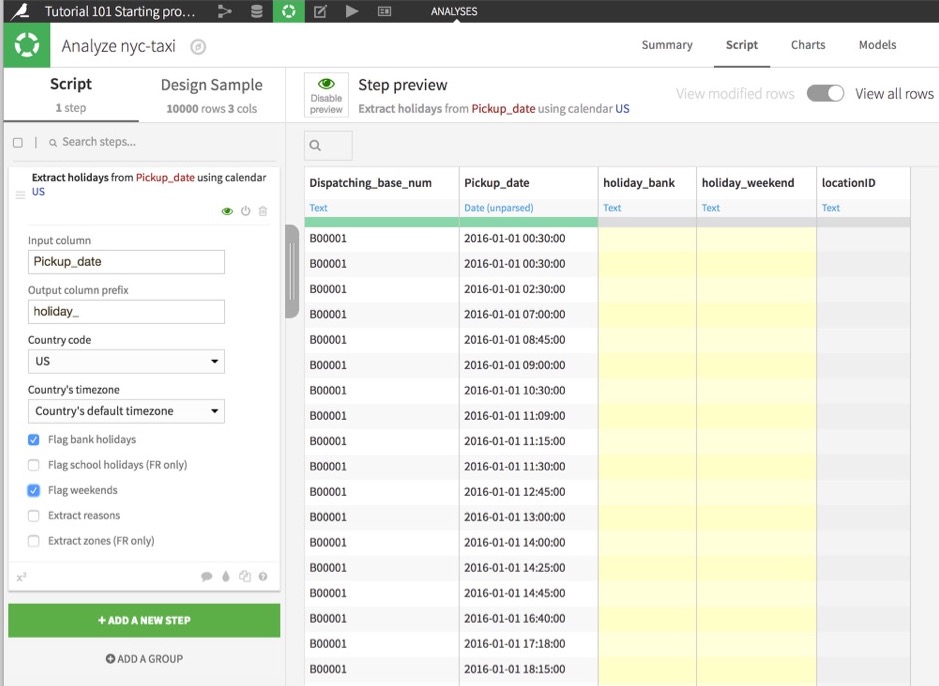
Task: Uncheck Flag bank holidays
Action: coord(34,440)
